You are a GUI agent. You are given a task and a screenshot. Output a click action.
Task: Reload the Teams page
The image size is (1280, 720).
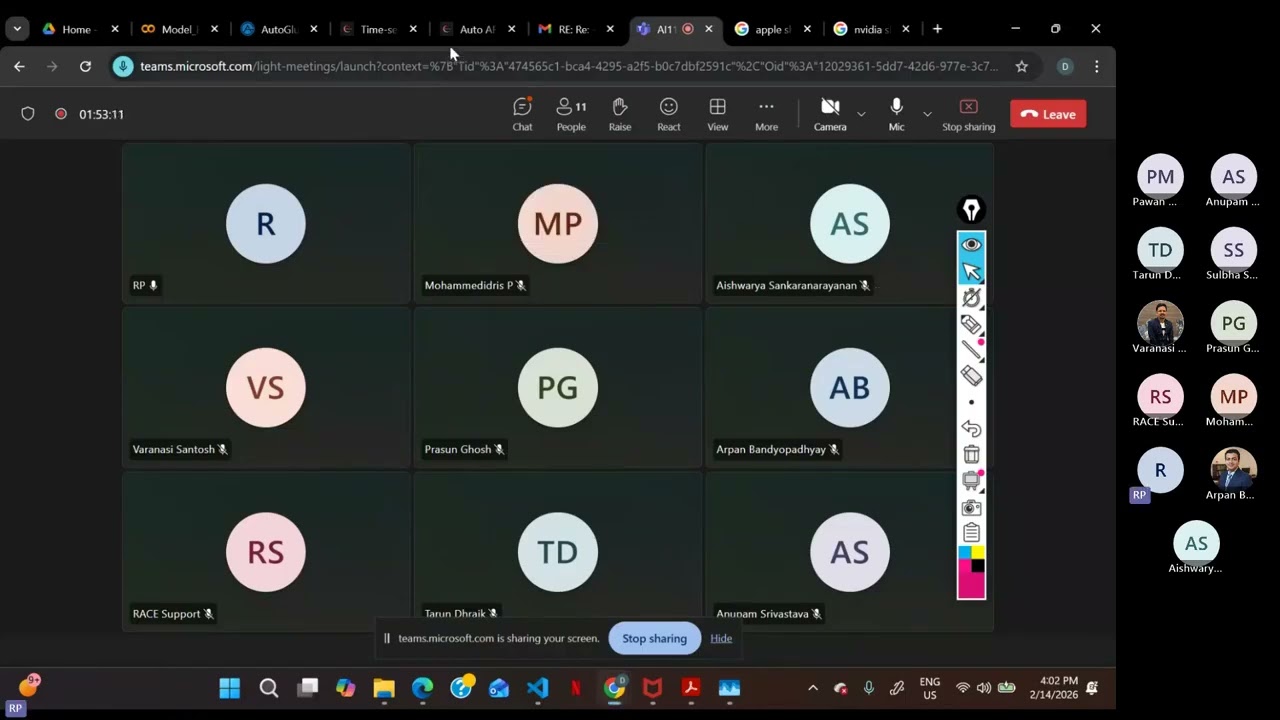(85, 66)
